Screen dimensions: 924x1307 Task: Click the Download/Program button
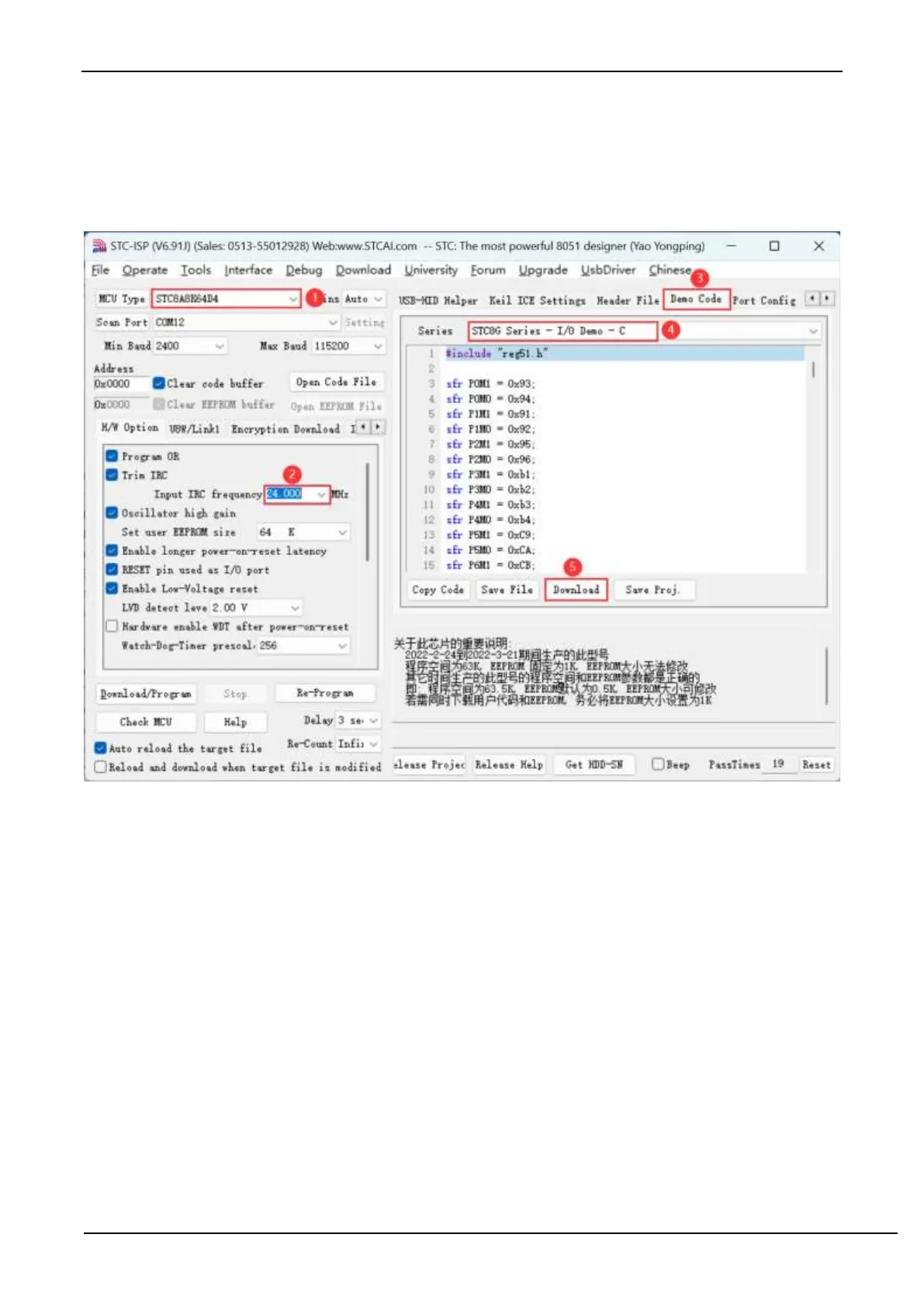coord(145,694)
